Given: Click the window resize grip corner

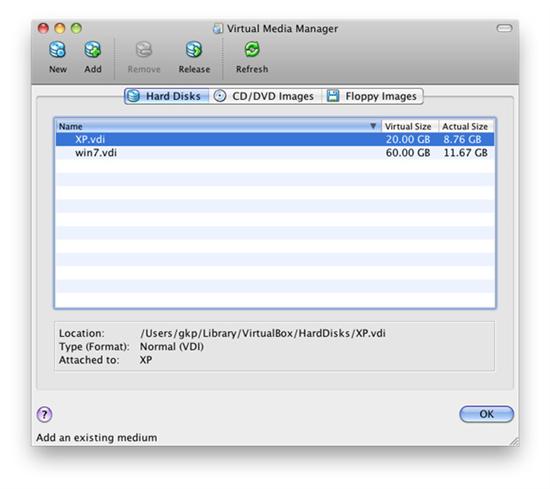Looking at the screenshot, I should [x=515, y=442].
